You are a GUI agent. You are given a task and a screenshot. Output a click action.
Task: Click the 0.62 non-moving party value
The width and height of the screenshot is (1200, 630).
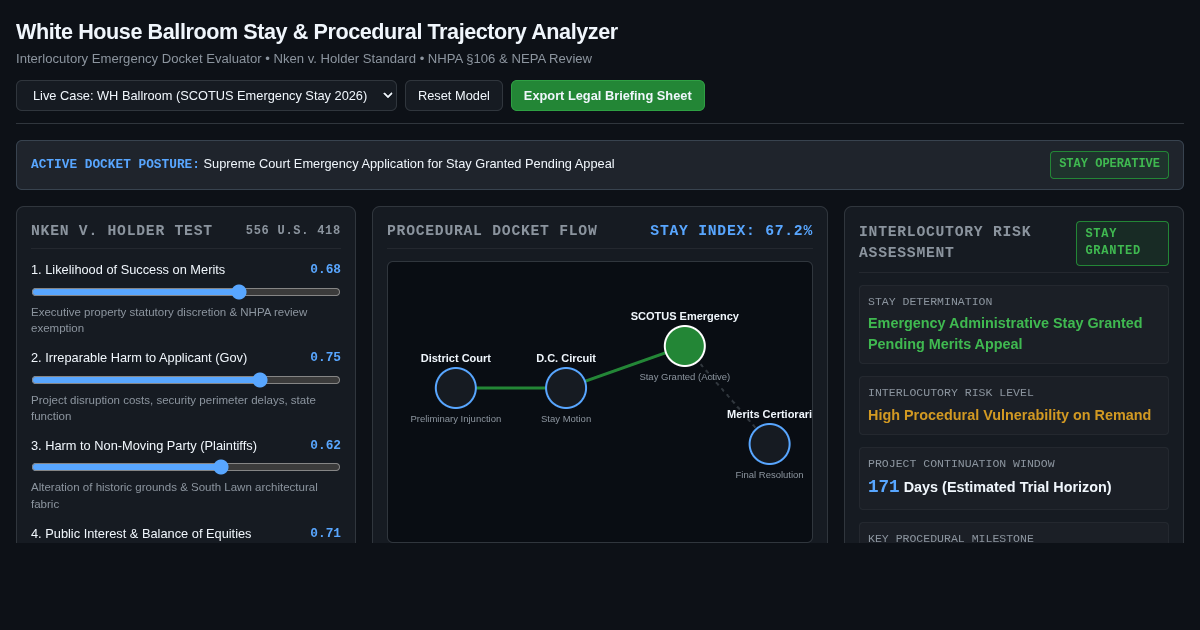[325, 446]
